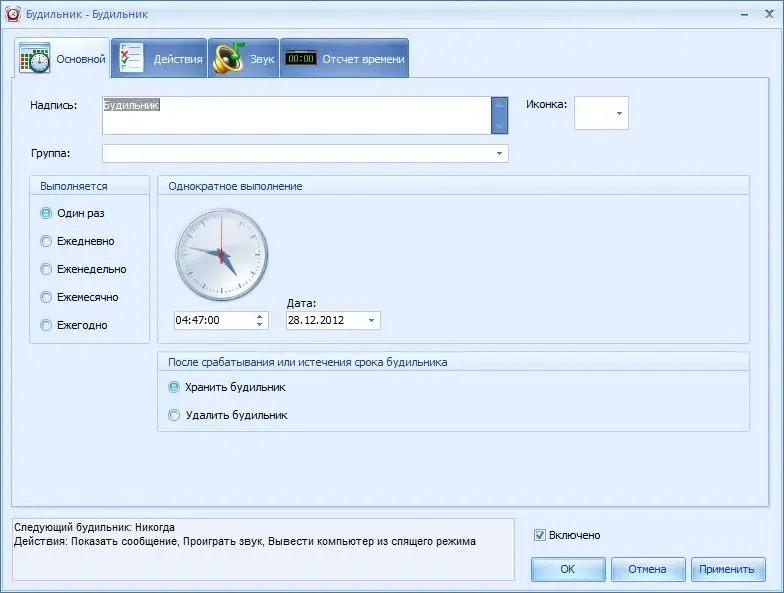Click the speaker icon of Звук tab

229,58
